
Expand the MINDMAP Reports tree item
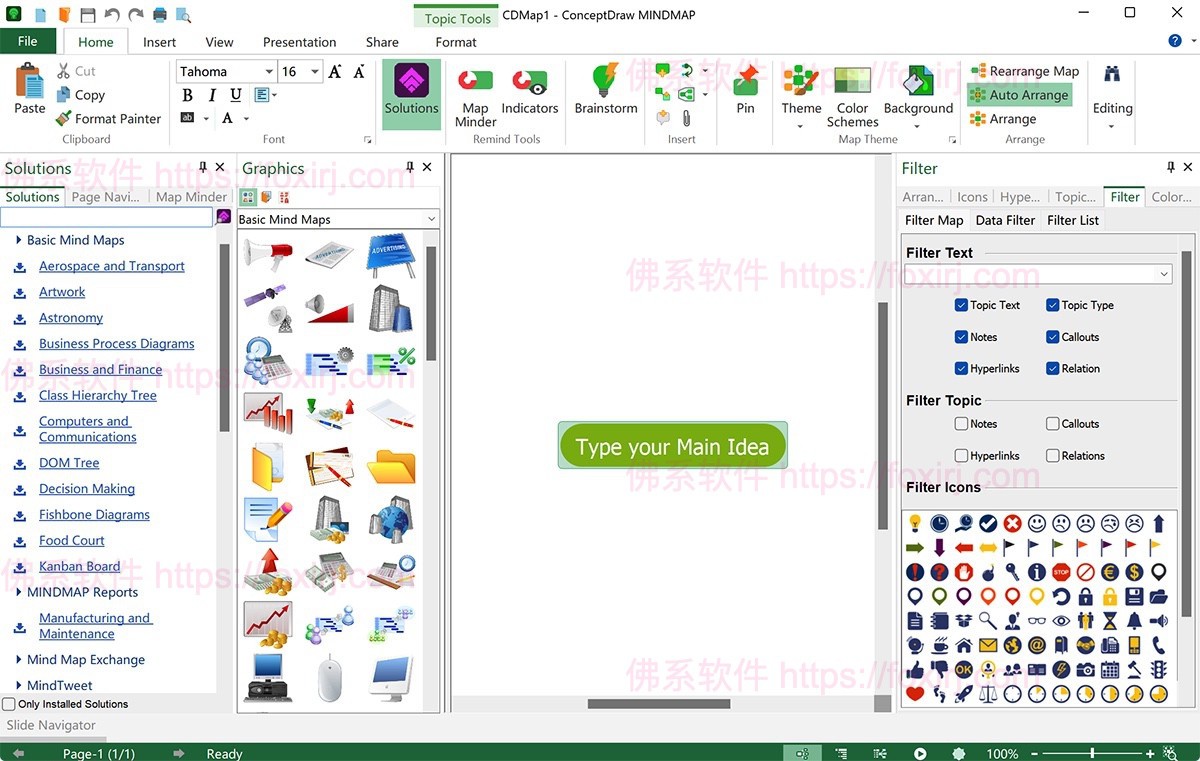tap(19, 592)
